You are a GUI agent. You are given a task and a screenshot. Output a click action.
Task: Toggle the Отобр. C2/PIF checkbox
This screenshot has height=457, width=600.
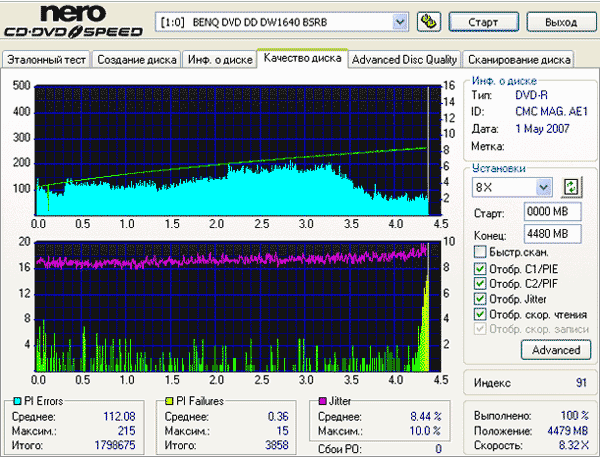point(479,284)
